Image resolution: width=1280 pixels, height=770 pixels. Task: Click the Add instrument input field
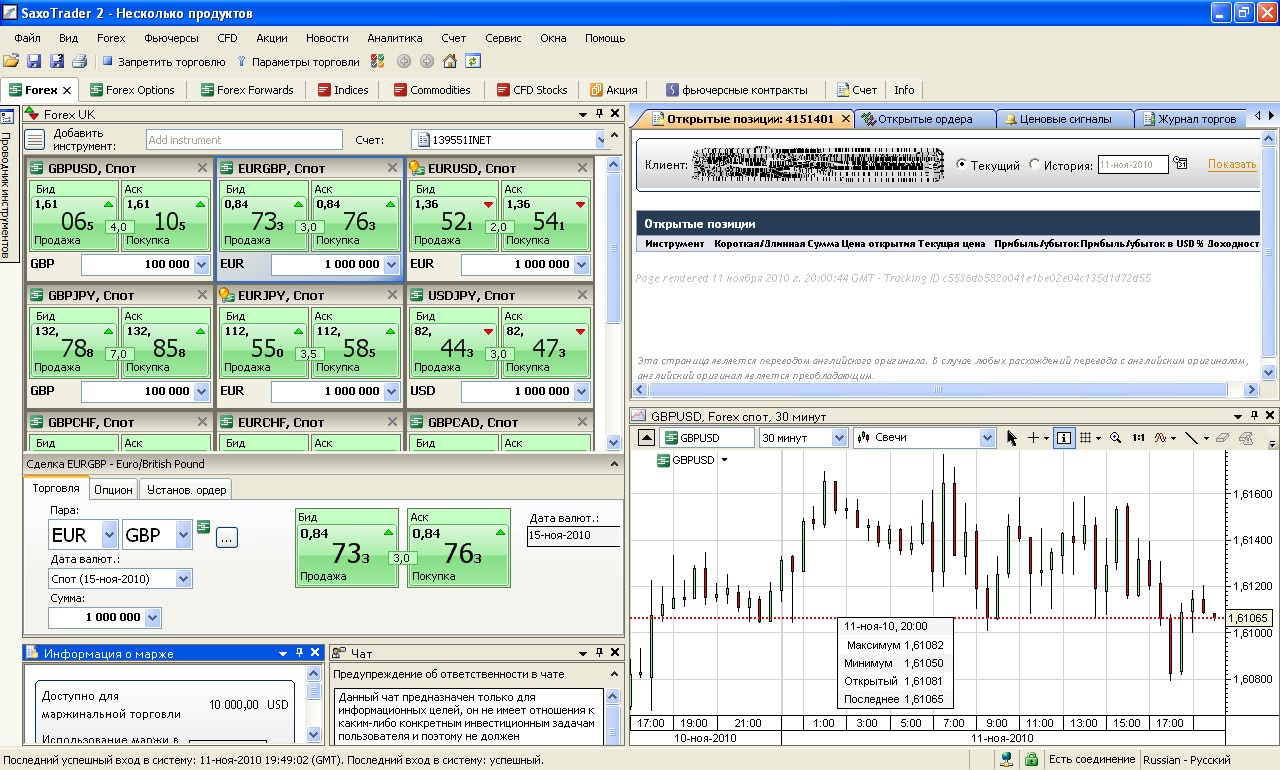pos(244,140)
